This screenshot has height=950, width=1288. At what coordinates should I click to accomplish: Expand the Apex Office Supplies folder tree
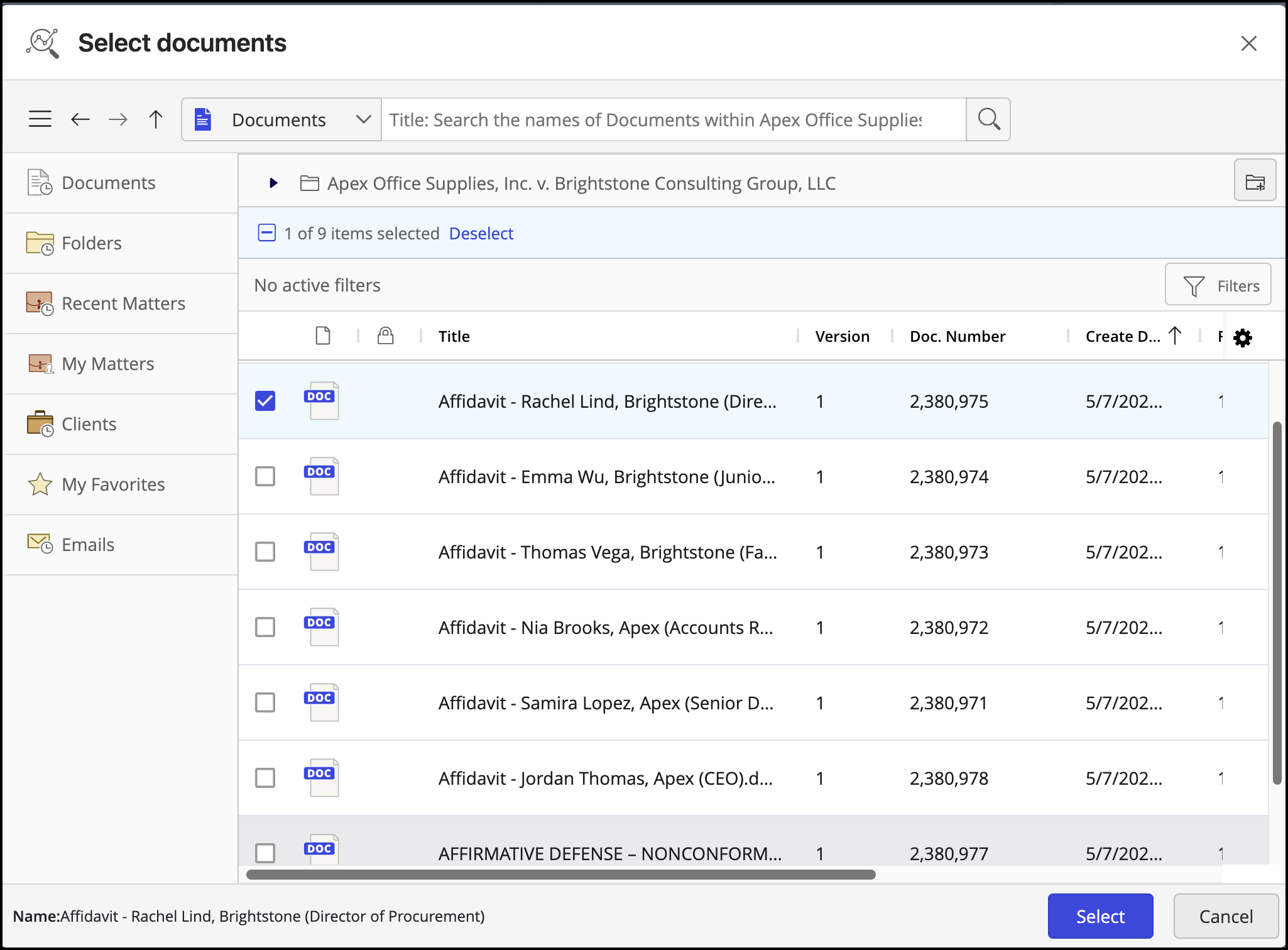[x=273, y=183]
